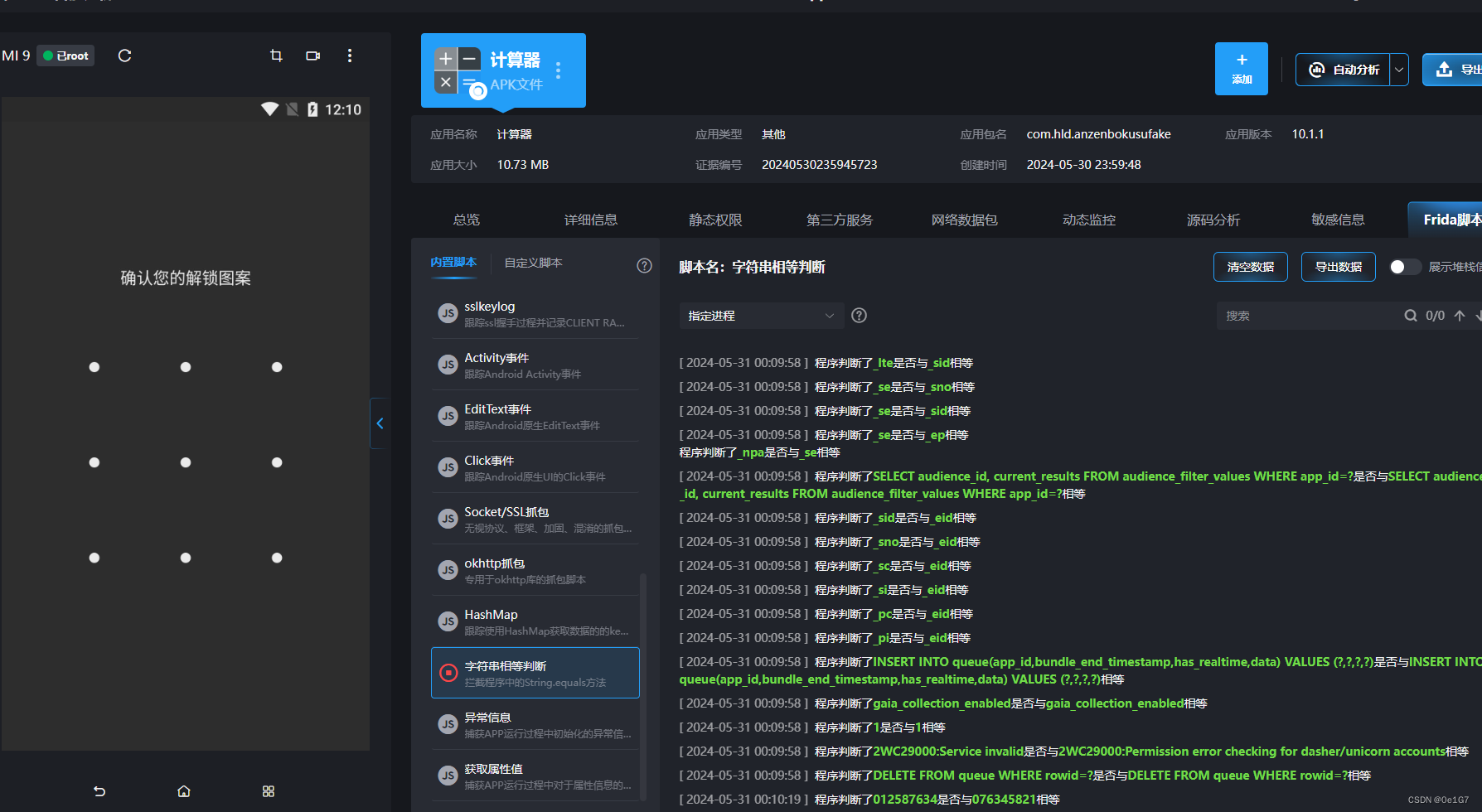Switch to the 总览 tab

[x=467, y=220]
